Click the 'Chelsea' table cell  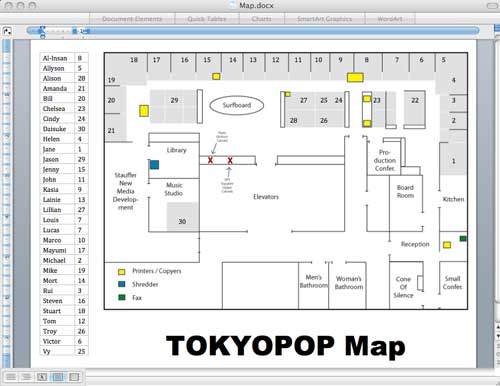pos(57,109)
